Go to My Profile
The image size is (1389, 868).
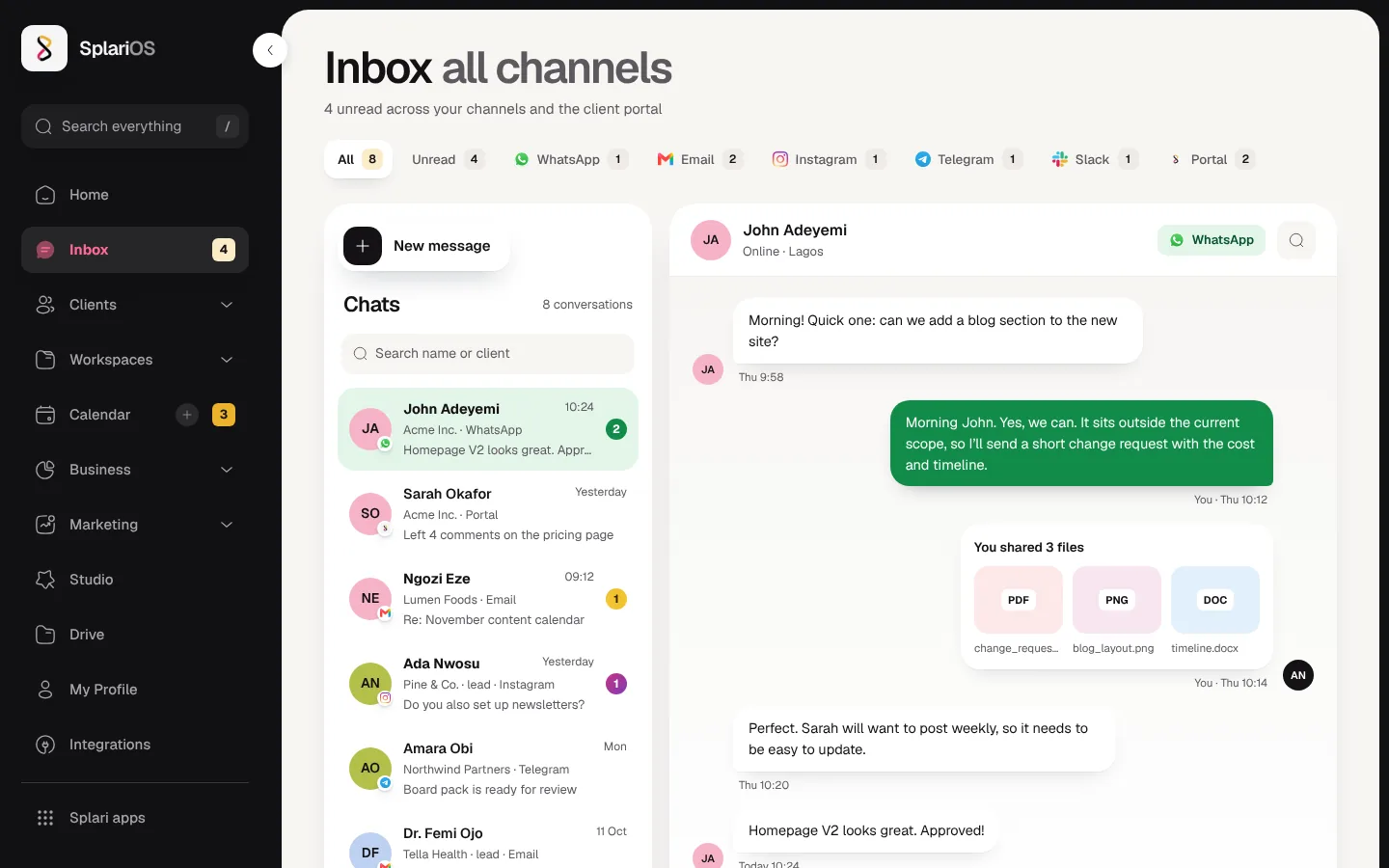click(x=135, y=690)
